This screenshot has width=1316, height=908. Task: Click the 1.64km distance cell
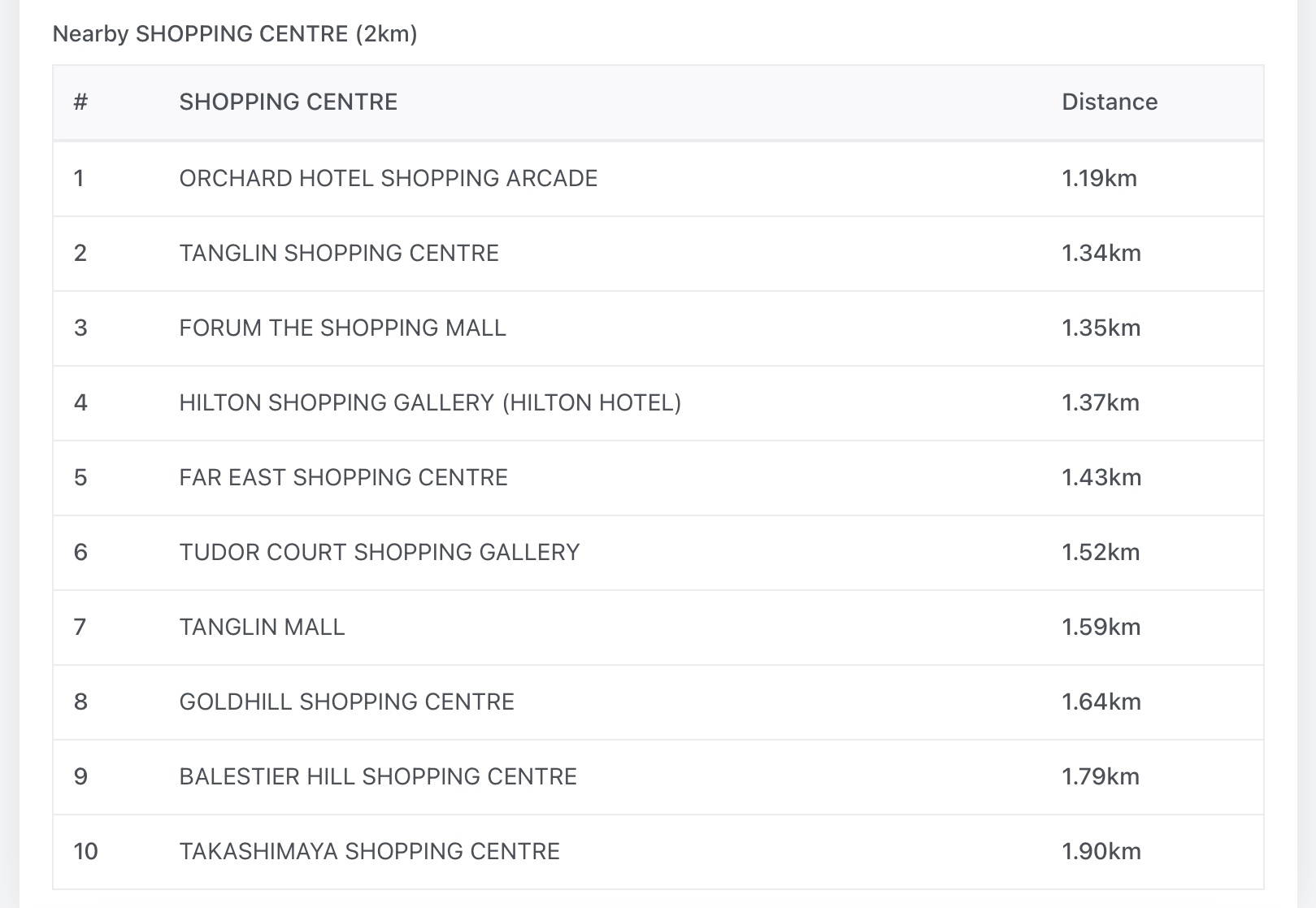click(1101, 702)
